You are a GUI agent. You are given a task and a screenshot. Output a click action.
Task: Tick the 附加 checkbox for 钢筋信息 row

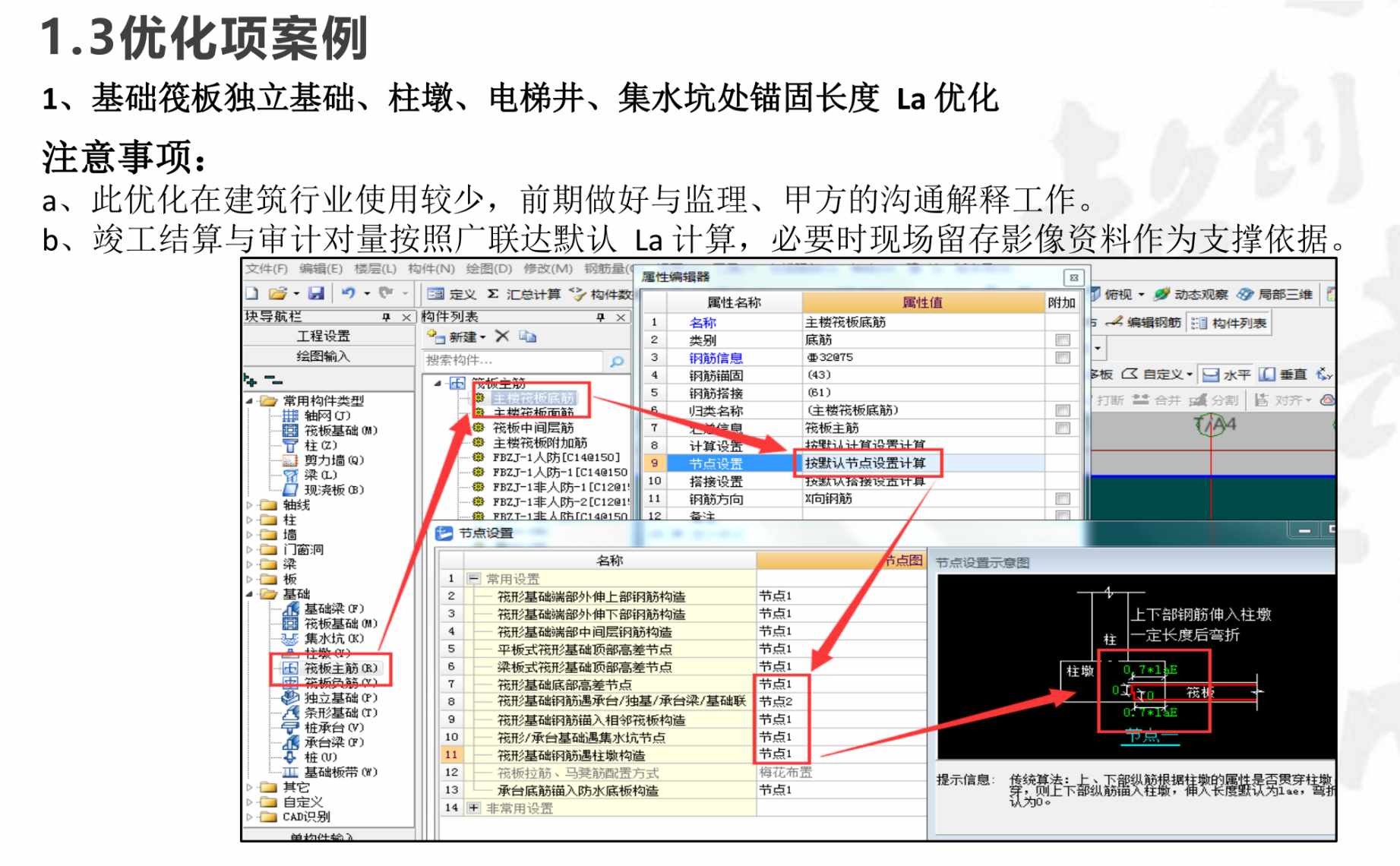(x=1063, y=358)
